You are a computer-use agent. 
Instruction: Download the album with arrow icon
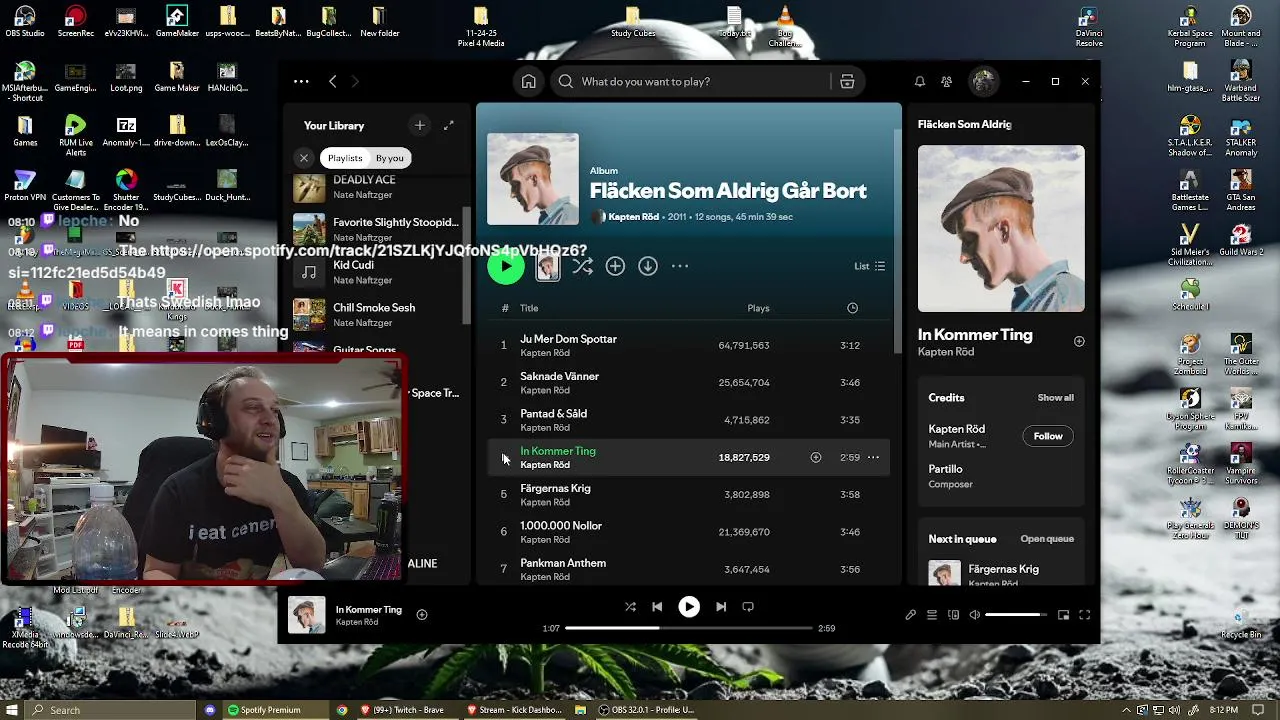point(648,266)
